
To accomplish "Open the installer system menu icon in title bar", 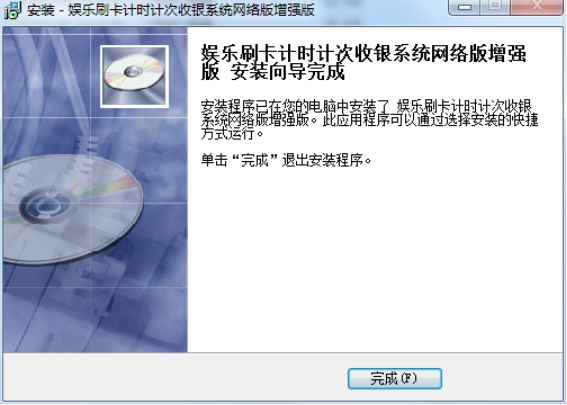I will 12,10.
